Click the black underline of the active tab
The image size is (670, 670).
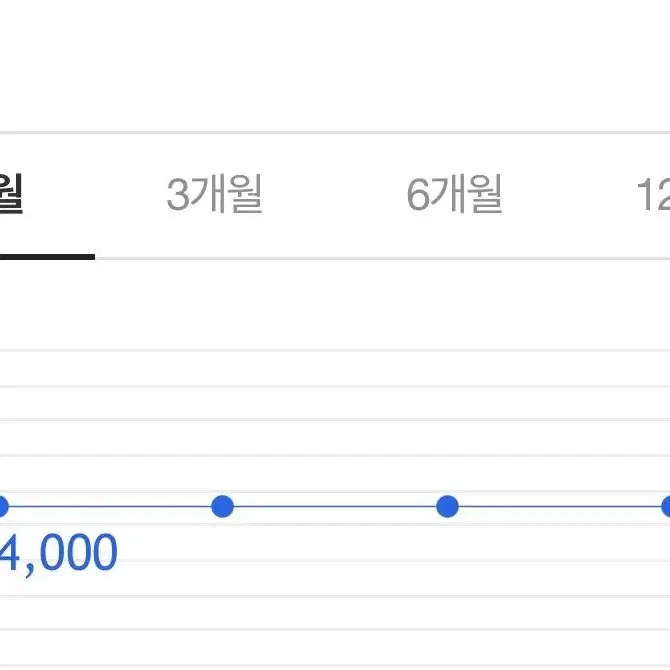coord(47,257)
